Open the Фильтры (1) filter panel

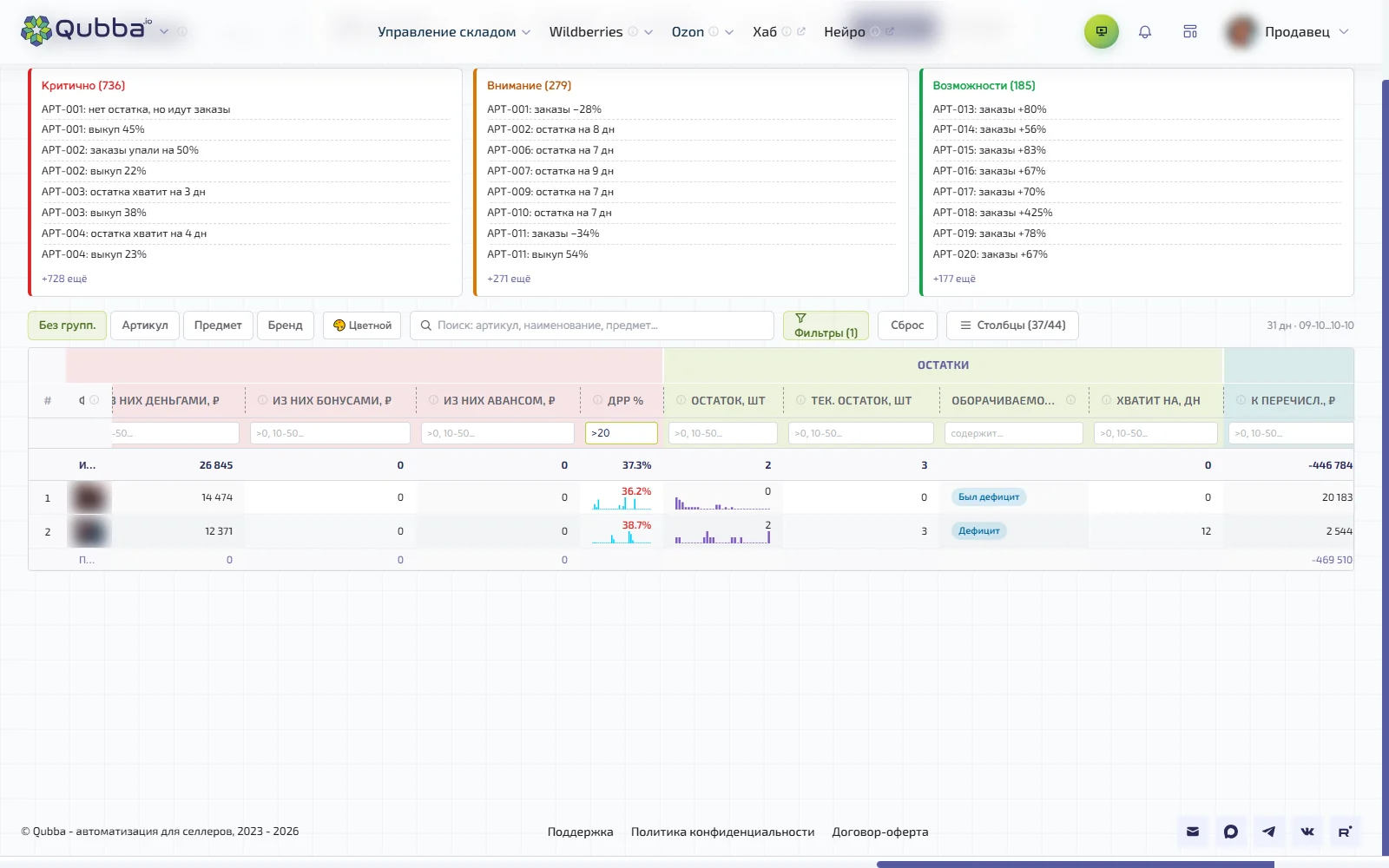(826, 325)
